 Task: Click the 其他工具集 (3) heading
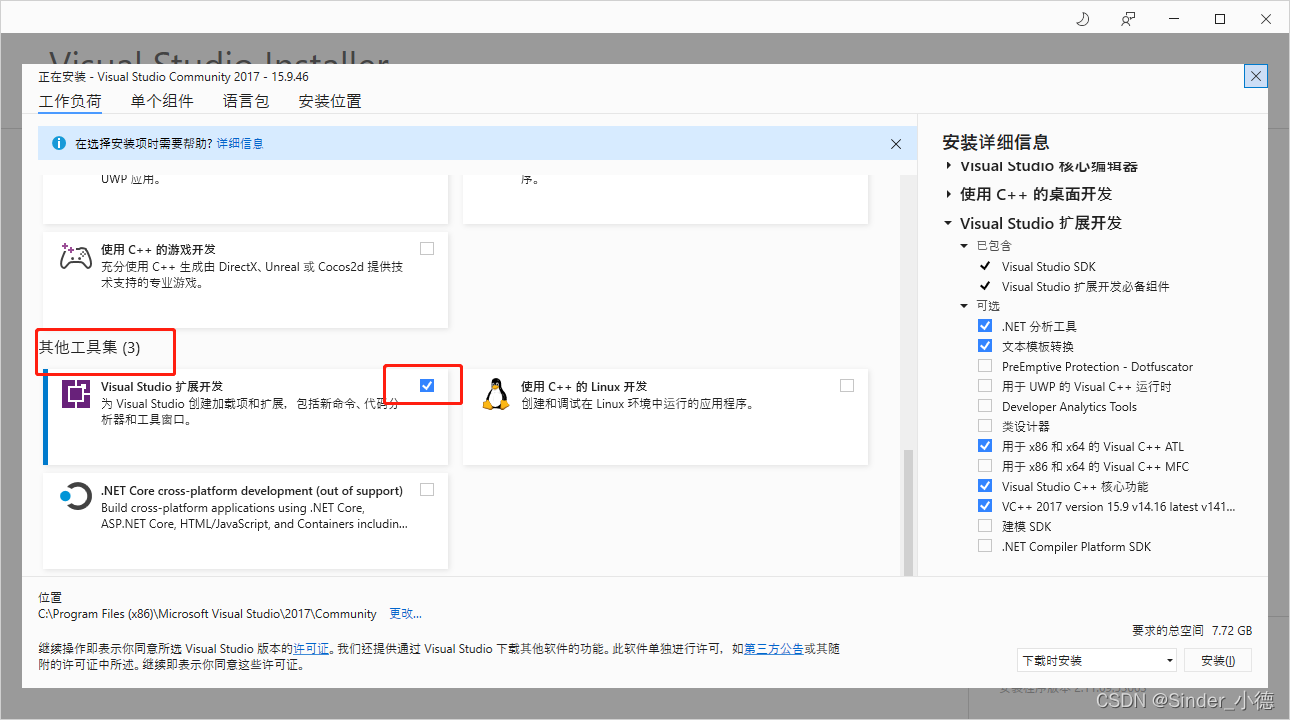tap(90, 348)
